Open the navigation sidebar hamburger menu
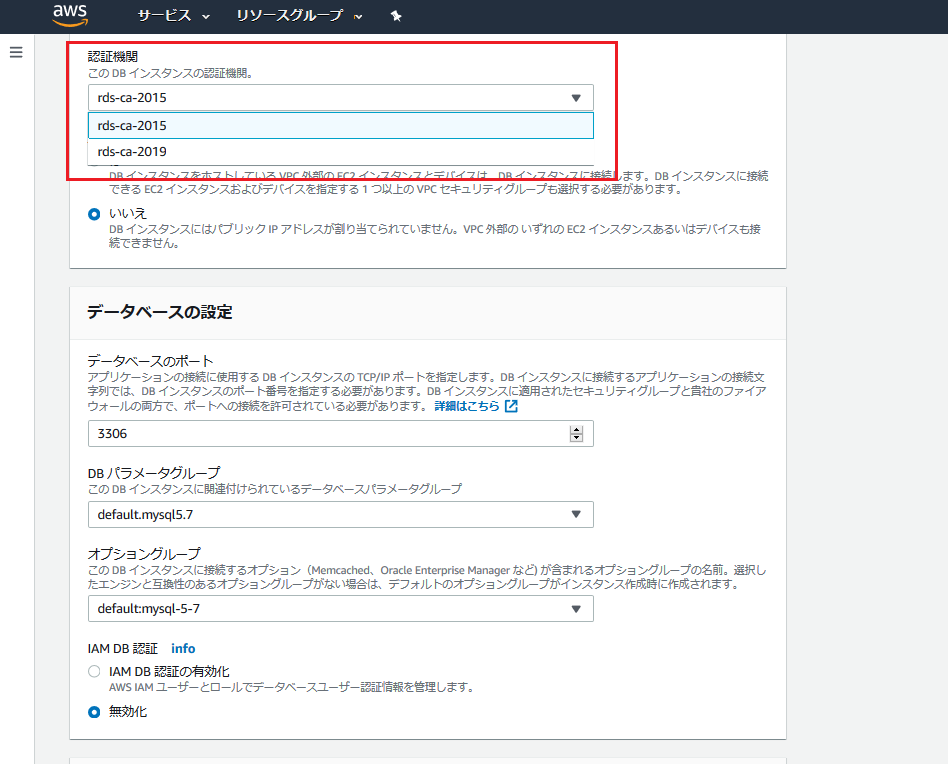948x764 pixels. [x=15, y=52]
